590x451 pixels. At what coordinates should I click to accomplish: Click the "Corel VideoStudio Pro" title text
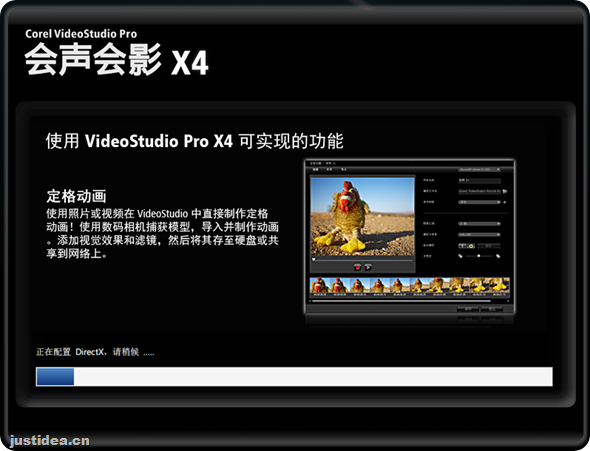[81, 34]
